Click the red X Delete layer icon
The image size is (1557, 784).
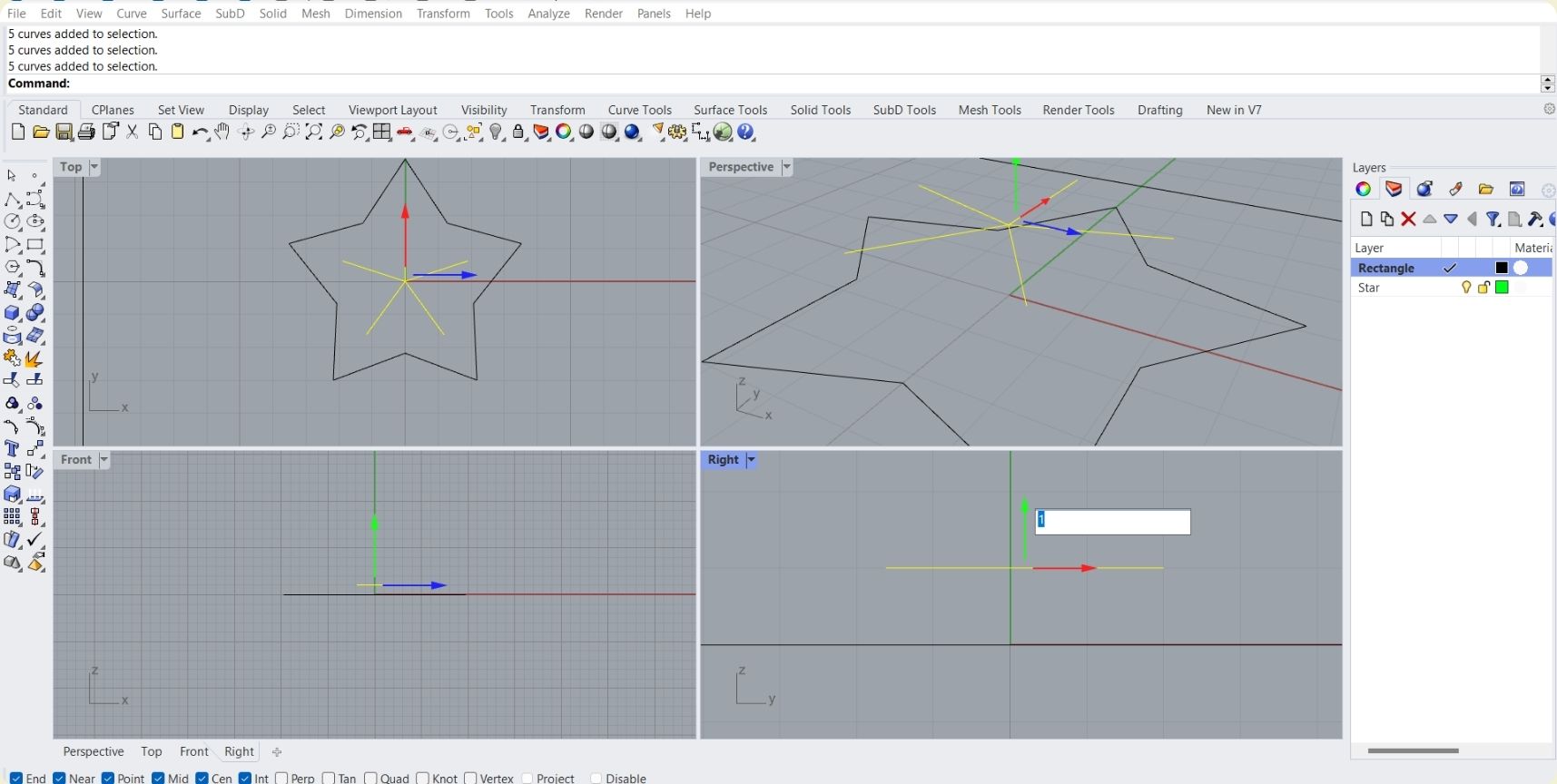(1408, 219)
